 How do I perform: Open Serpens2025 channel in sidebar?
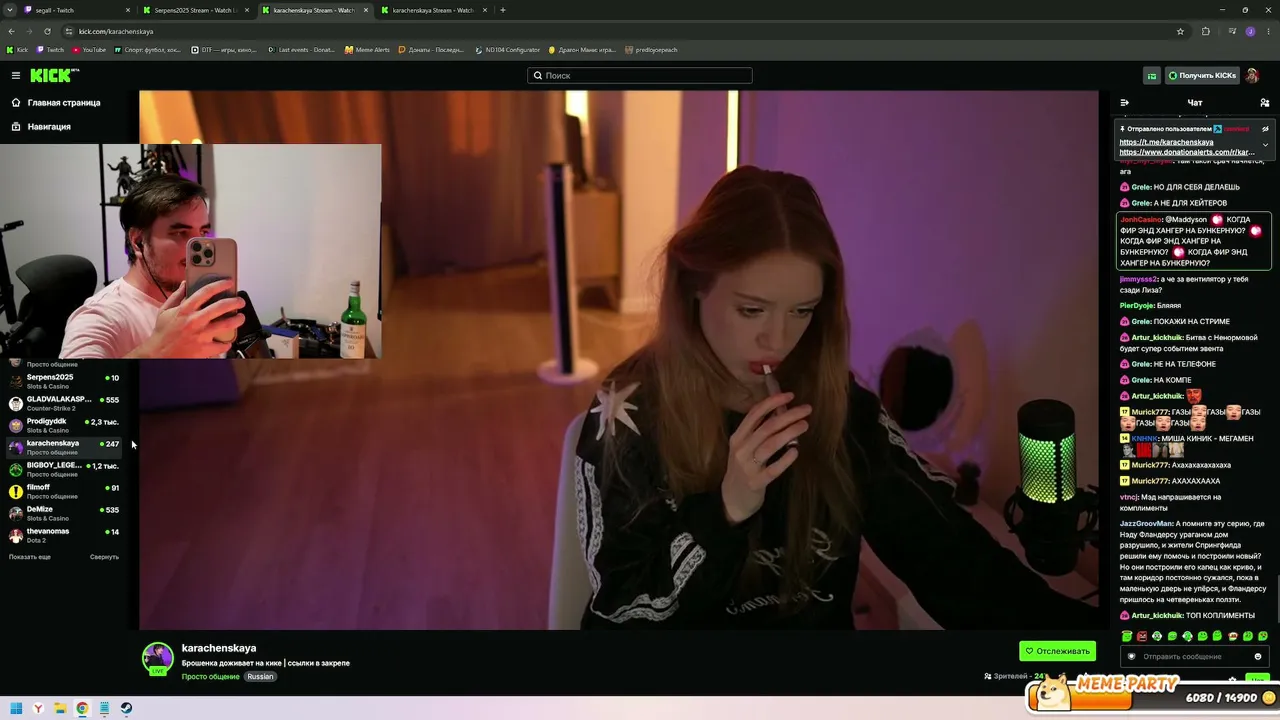63,381
